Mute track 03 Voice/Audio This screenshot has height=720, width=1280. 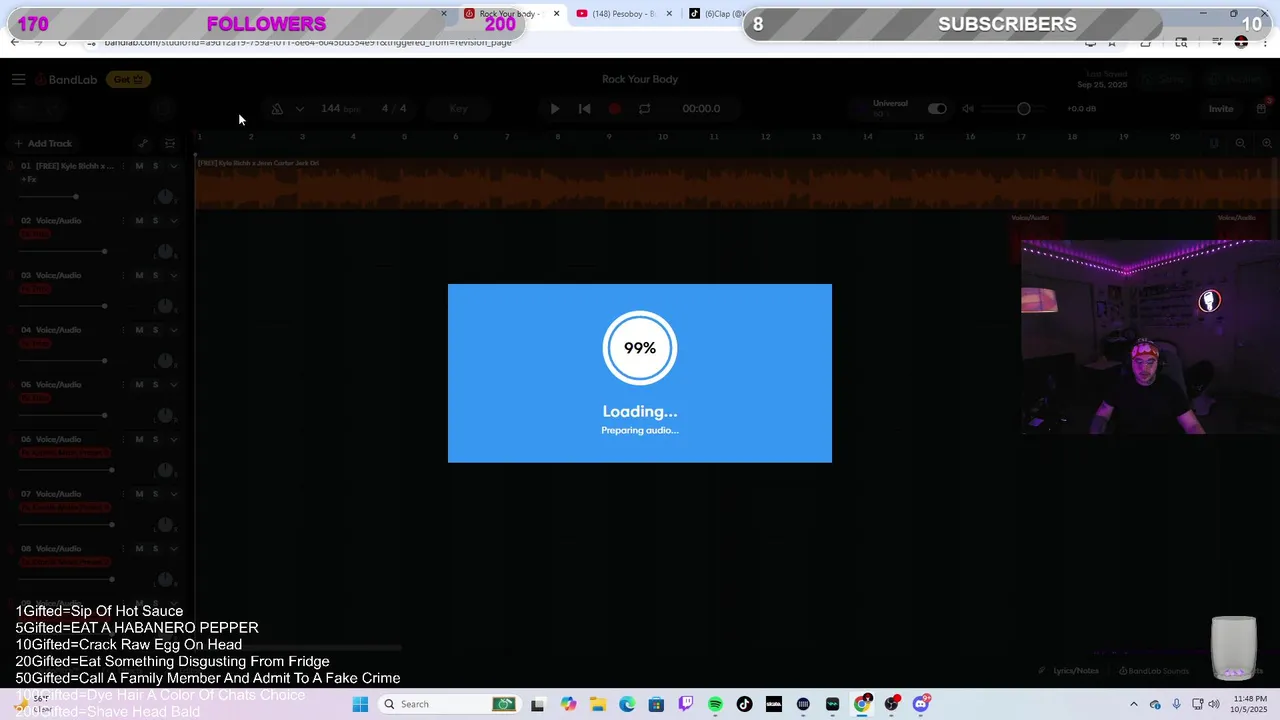coord(139,275)
